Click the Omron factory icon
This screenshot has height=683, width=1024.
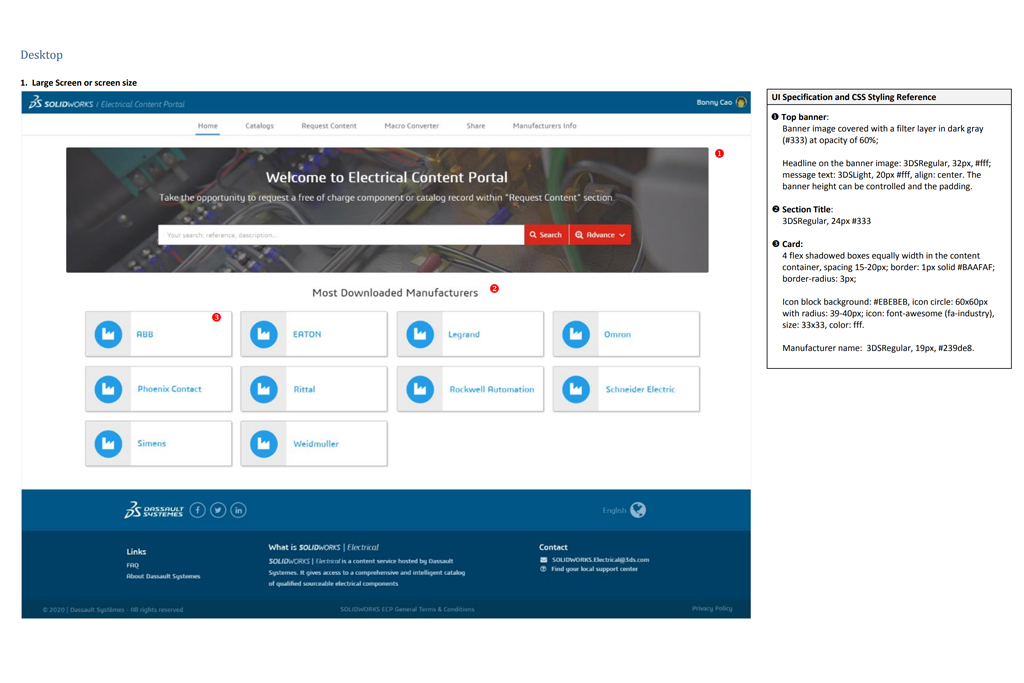tap(576, 334)
